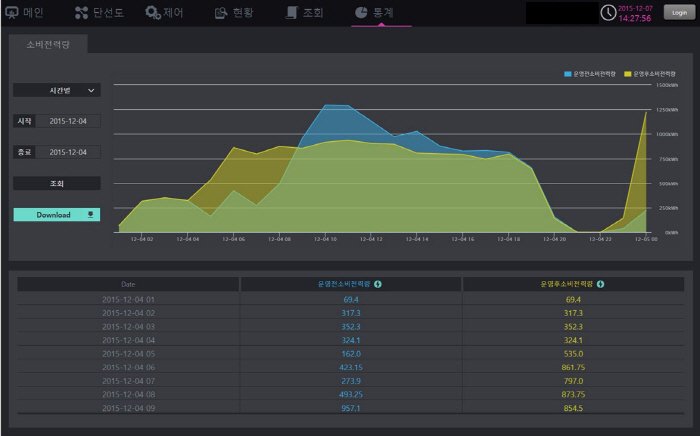Viewport: 700px width, 436px height.
Task: Click the 현황 status icon
Action: tap(222, 13)
